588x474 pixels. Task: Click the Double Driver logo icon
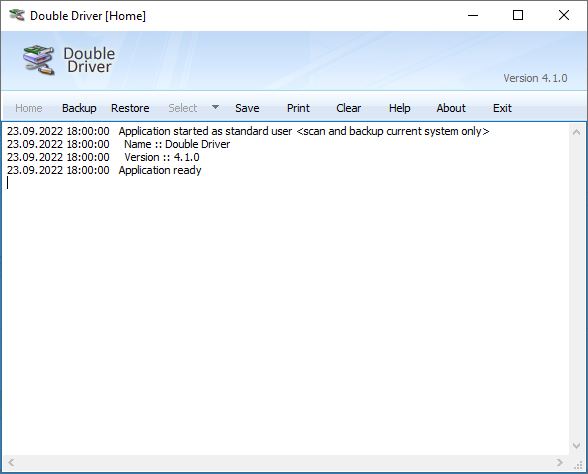(x=39, y=60)
